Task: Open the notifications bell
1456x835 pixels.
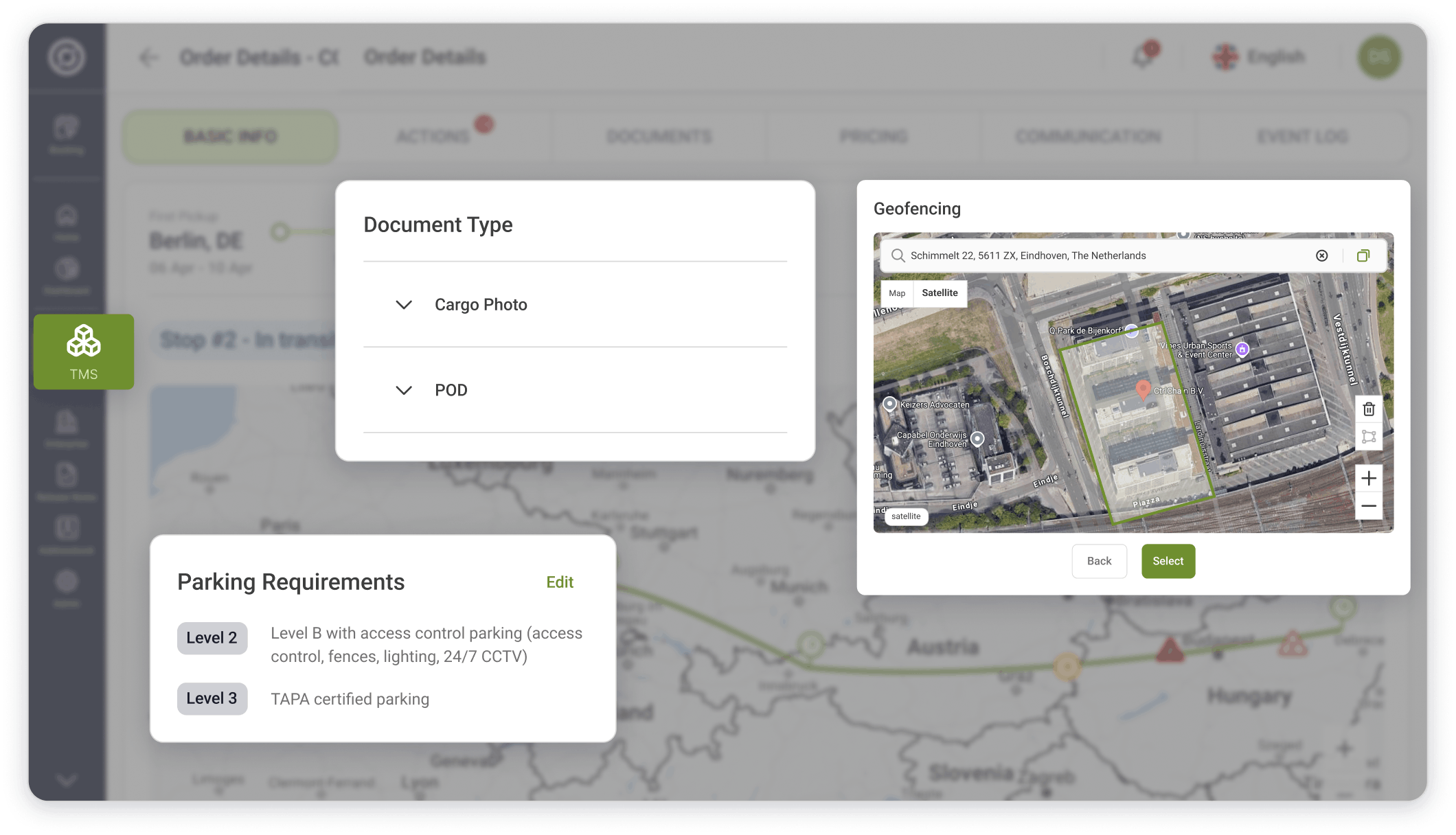Action: (x=1143, y=56)
